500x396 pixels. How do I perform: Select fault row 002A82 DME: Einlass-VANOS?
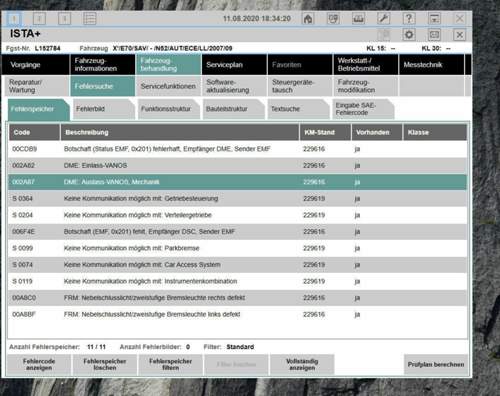[237, 165]
